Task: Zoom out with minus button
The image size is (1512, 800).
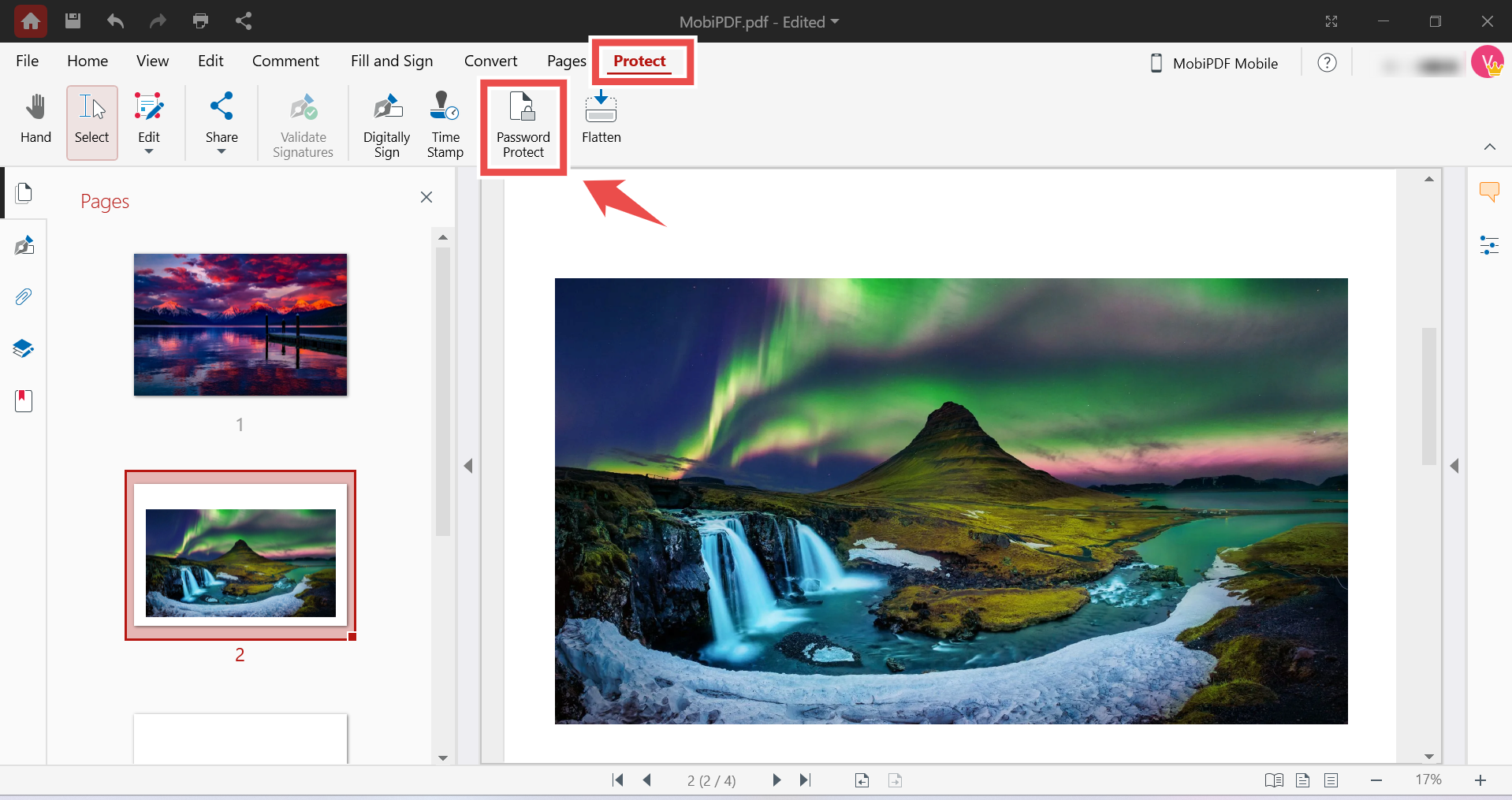Action: click(x=1376, y=780)
